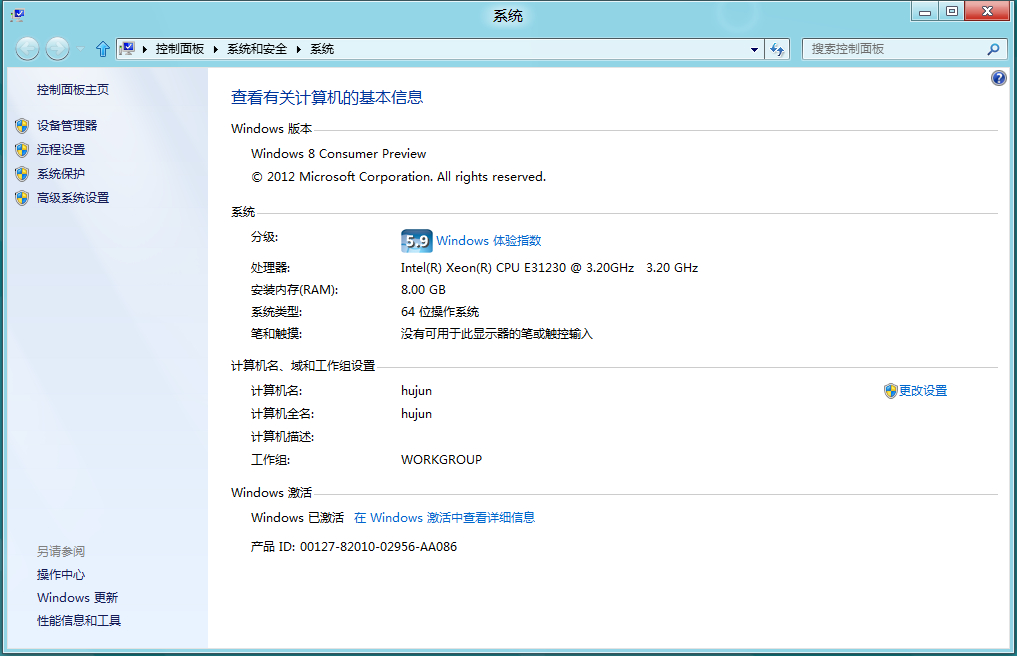Viewport: 1017px width, 656px height.
Task: Expand the arrow before 控制面板 in the address bar
Action: 145,49
